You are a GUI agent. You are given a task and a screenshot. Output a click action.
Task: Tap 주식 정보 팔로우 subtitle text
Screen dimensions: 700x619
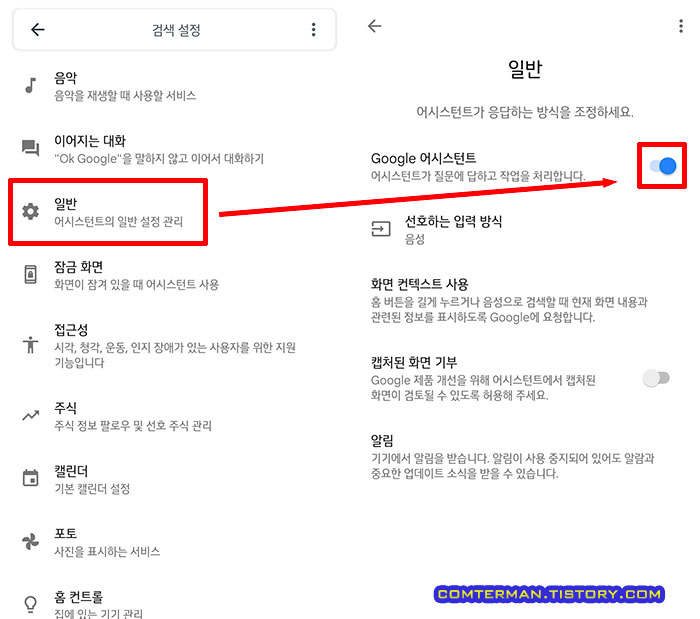tap(133, 425)
